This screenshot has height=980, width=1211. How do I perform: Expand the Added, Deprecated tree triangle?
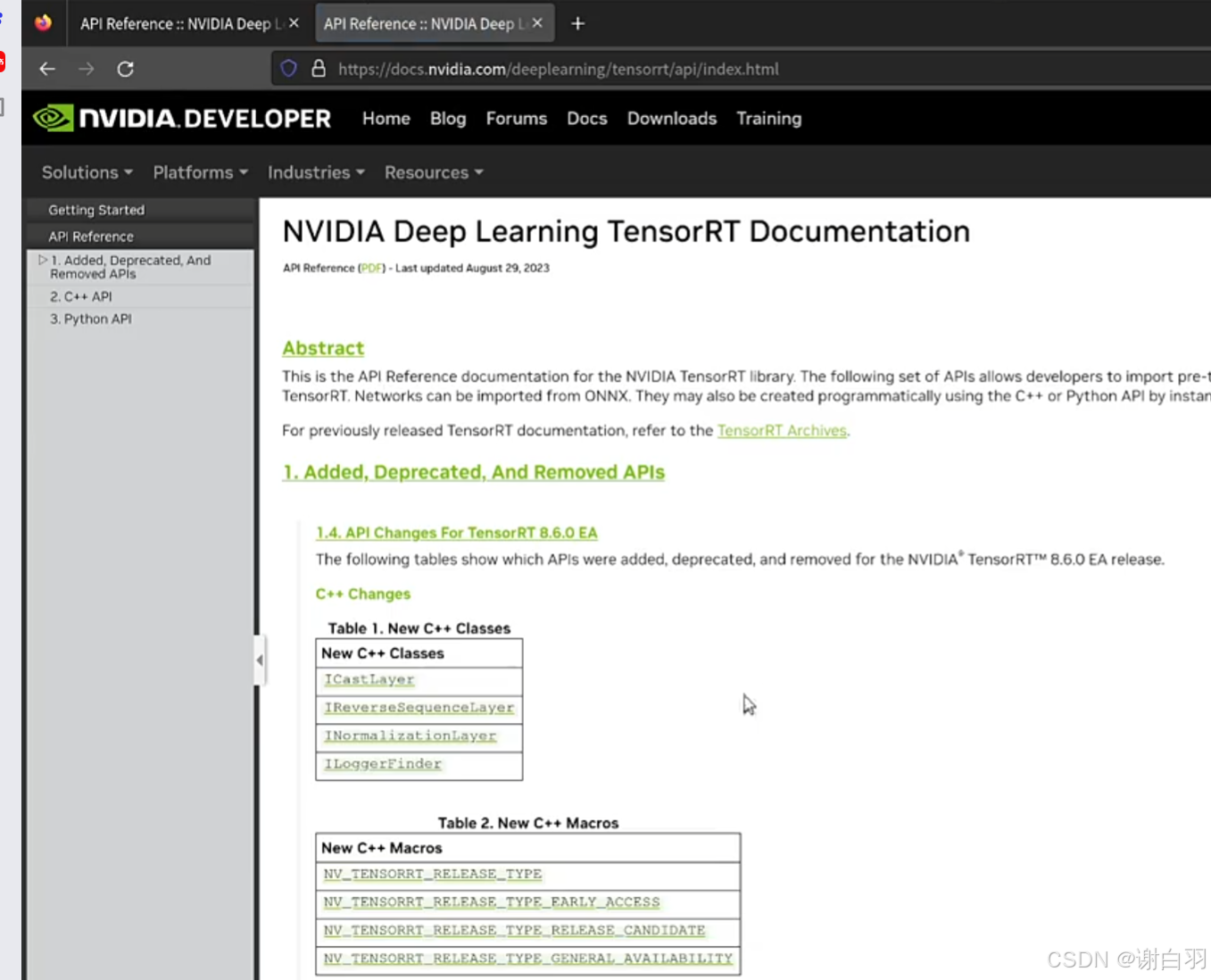pos(42,260)
